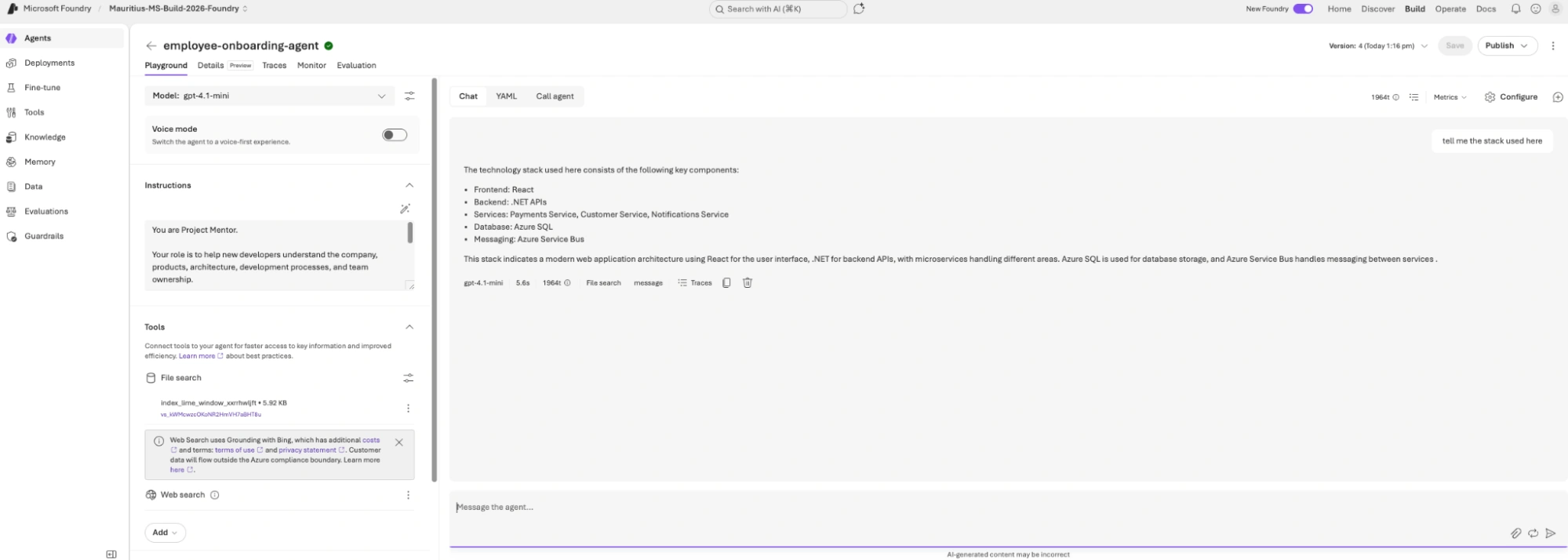
Task: Switch to the Traces tab
Action: coord(274,65)
